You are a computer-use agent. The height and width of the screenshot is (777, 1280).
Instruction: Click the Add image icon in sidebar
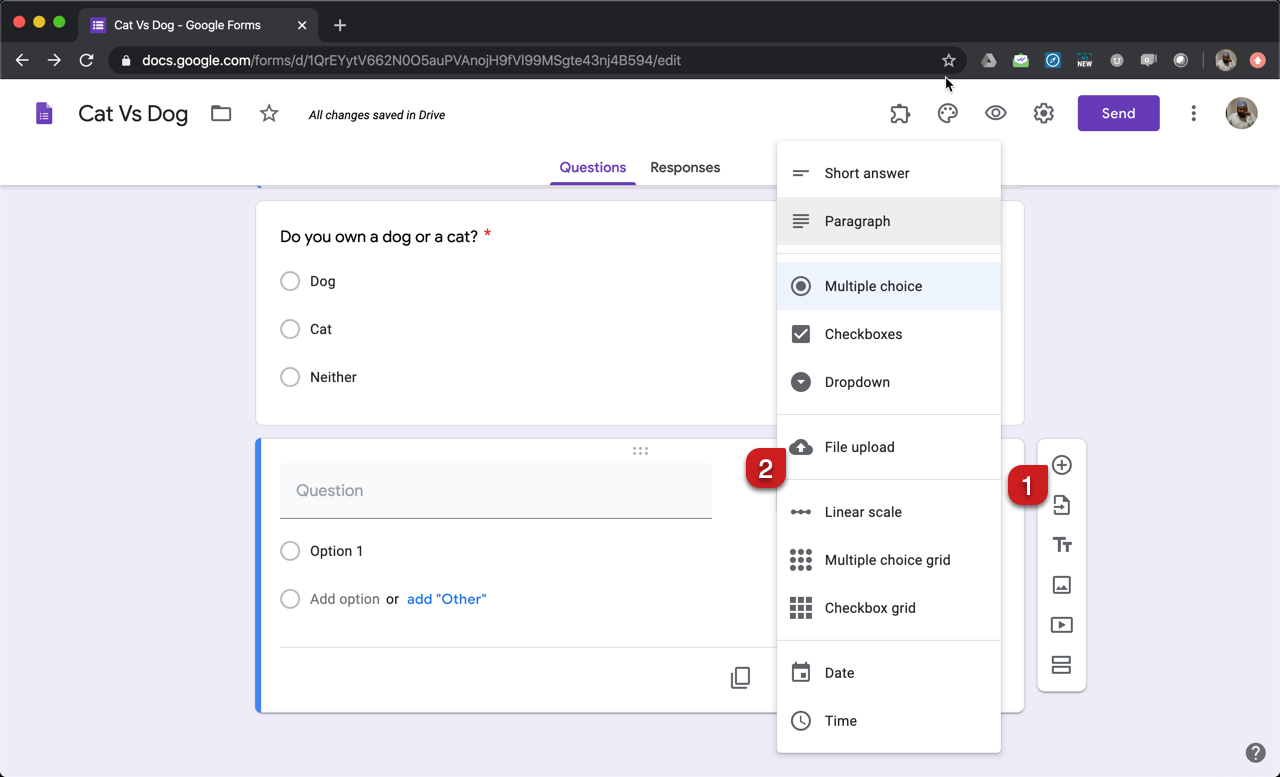(x=1062, y=585)
